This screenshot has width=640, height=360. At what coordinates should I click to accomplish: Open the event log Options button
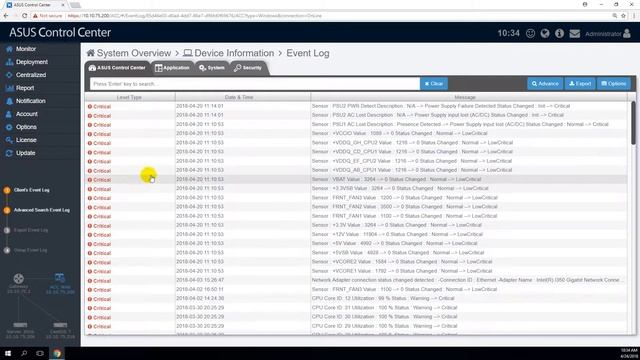tap(613, 84)
